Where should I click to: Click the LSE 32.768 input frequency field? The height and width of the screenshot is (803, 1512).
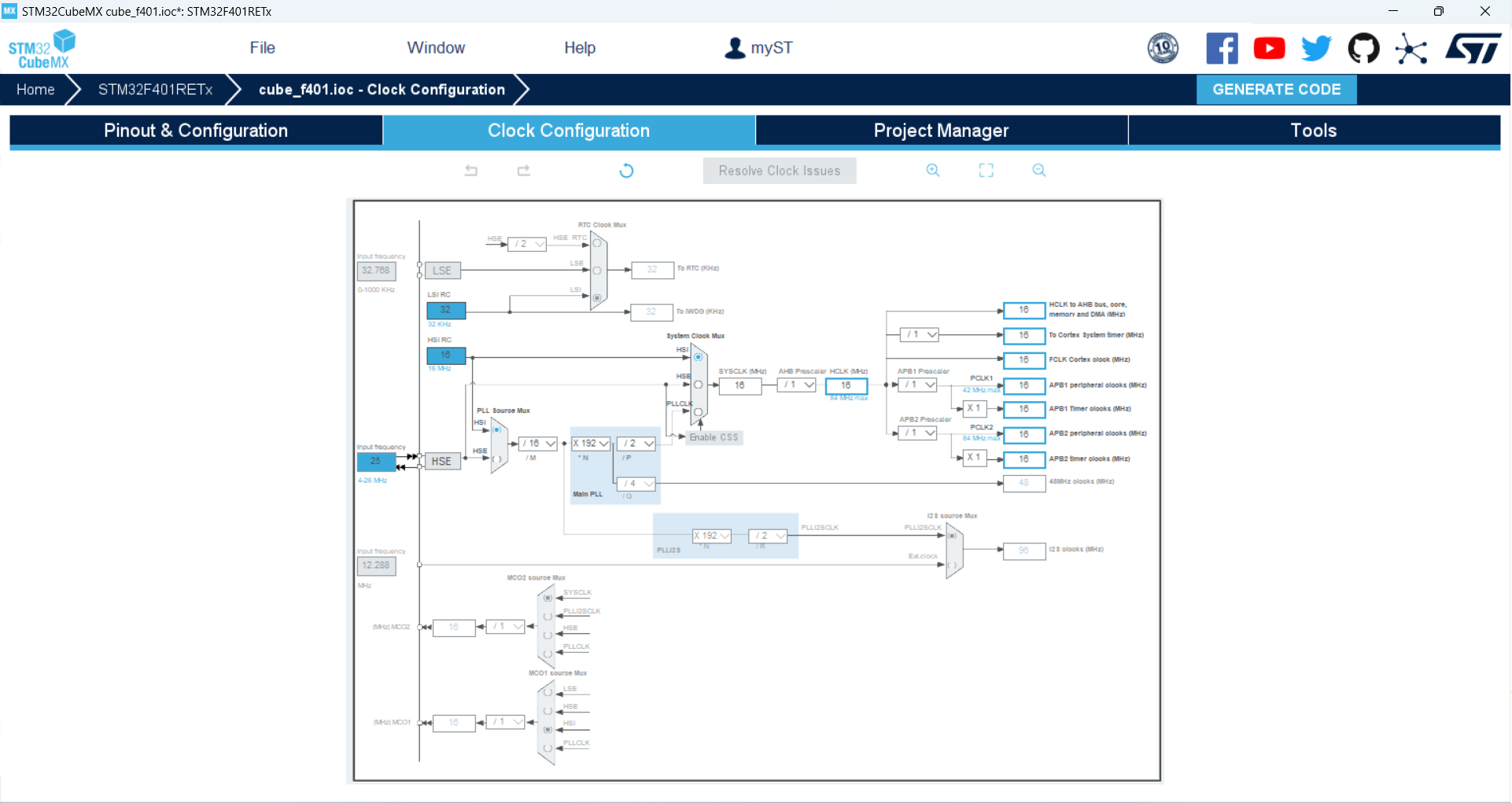tap(376, 271)
